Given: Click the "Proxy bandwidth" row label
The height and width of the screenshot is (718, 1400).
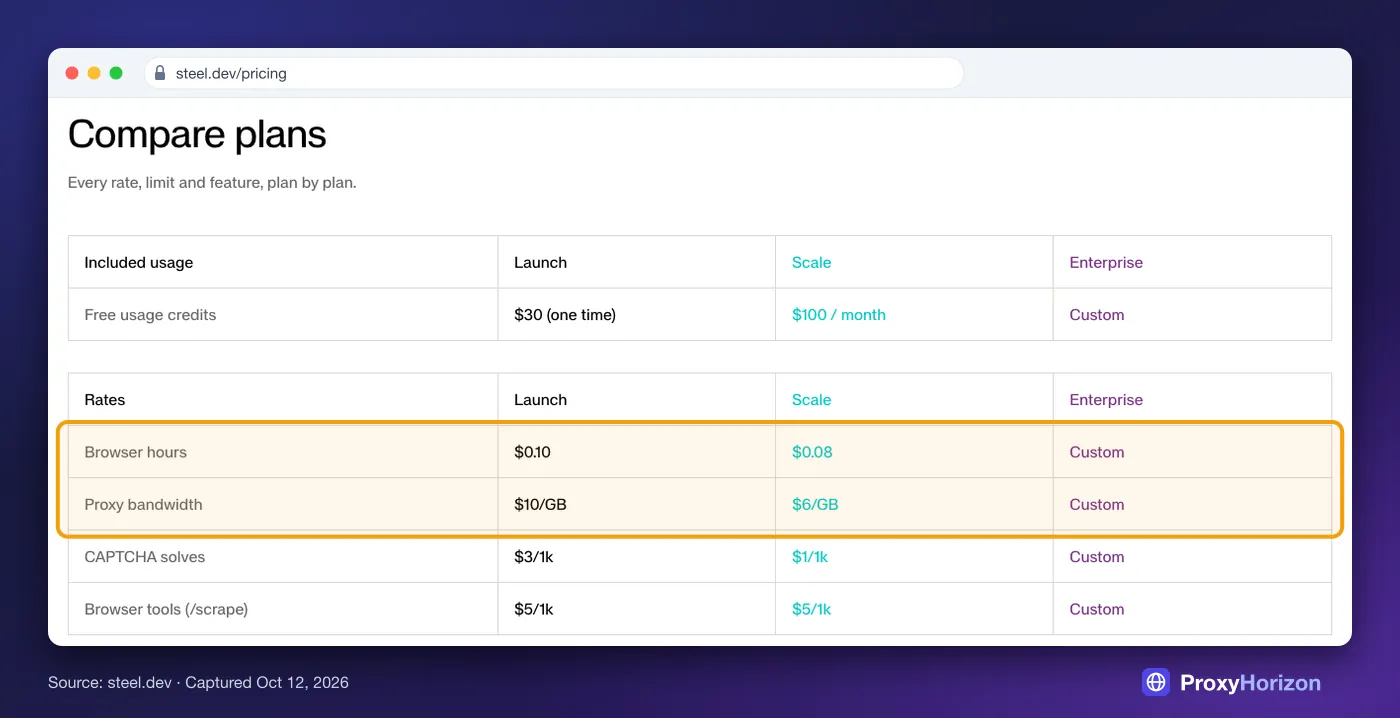Looking at the screenshot, I should tap(143, 504).
